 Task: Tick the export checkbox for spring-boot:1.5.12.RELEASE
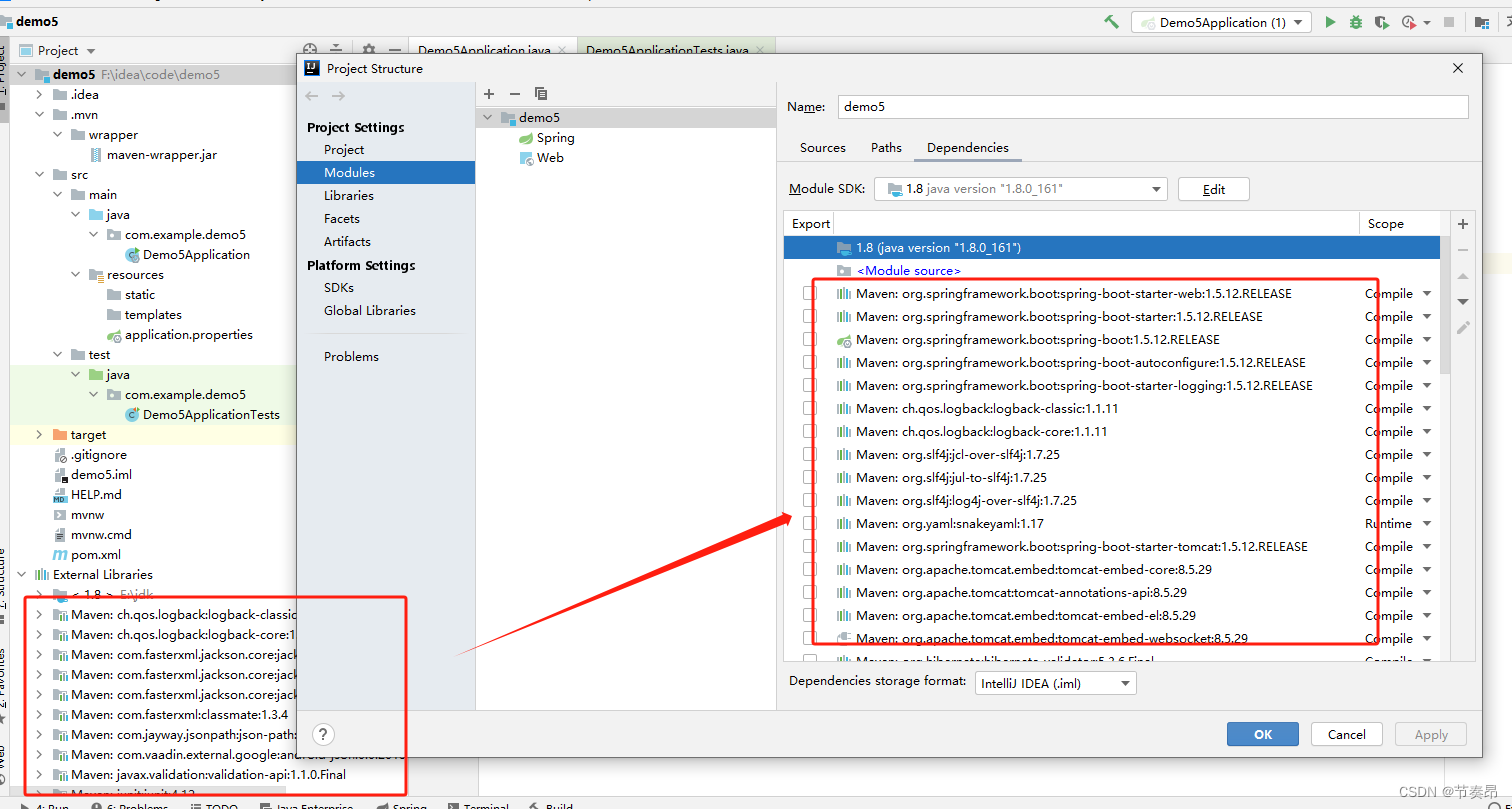[x=809, y=340]
